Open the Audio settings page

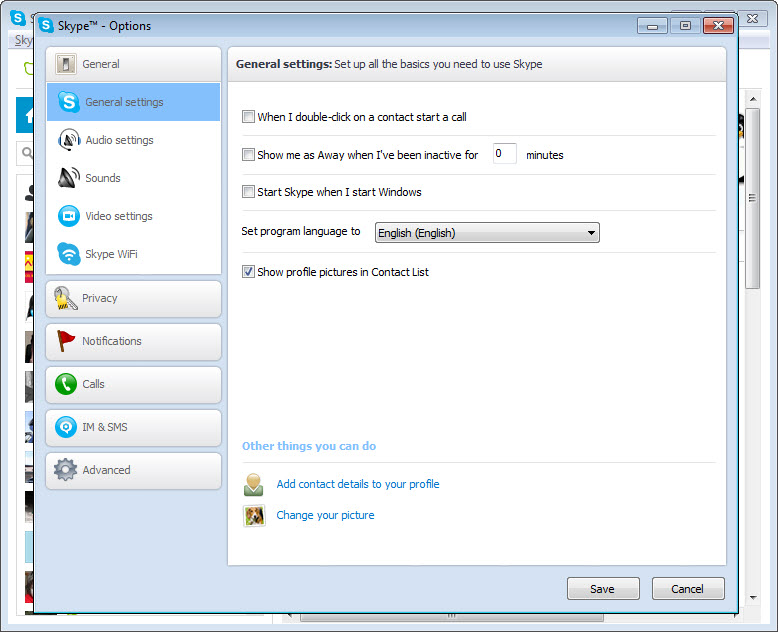[133, 140]
